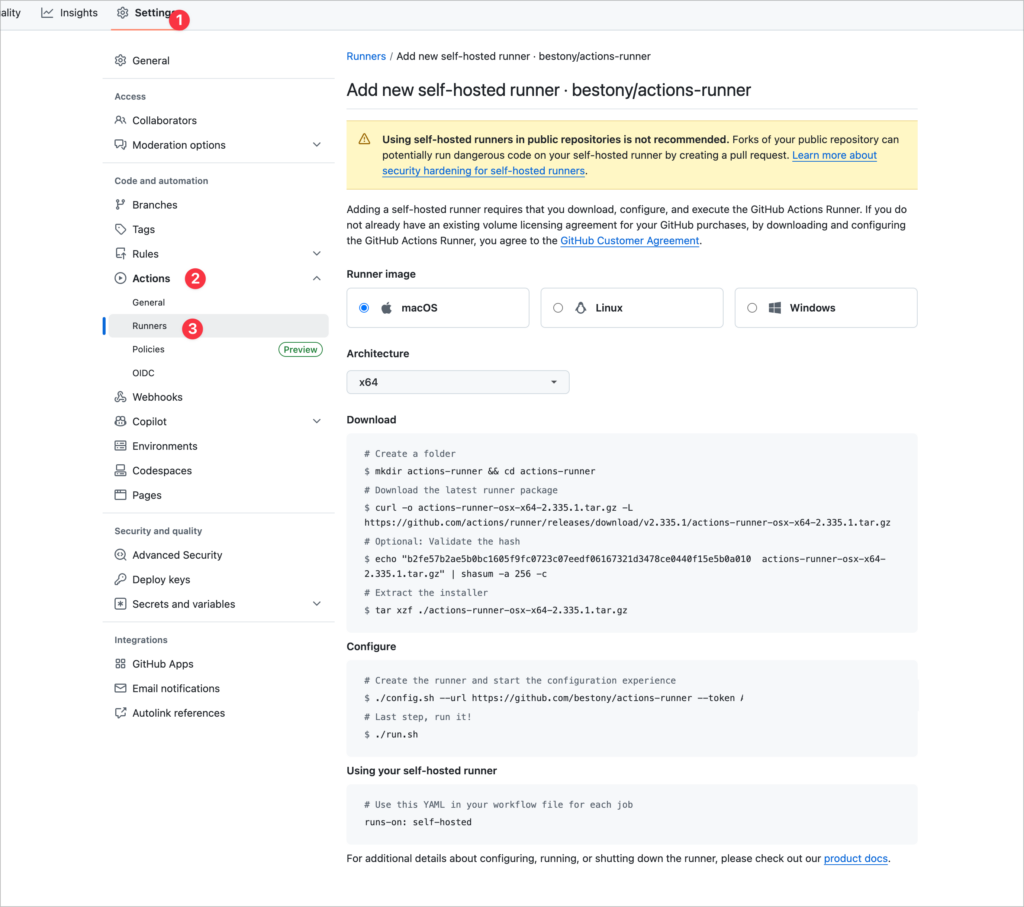Expand Moderation options chevron
Screen dimensions: 1024x907
pyautogui.click(x=317, y=145)
